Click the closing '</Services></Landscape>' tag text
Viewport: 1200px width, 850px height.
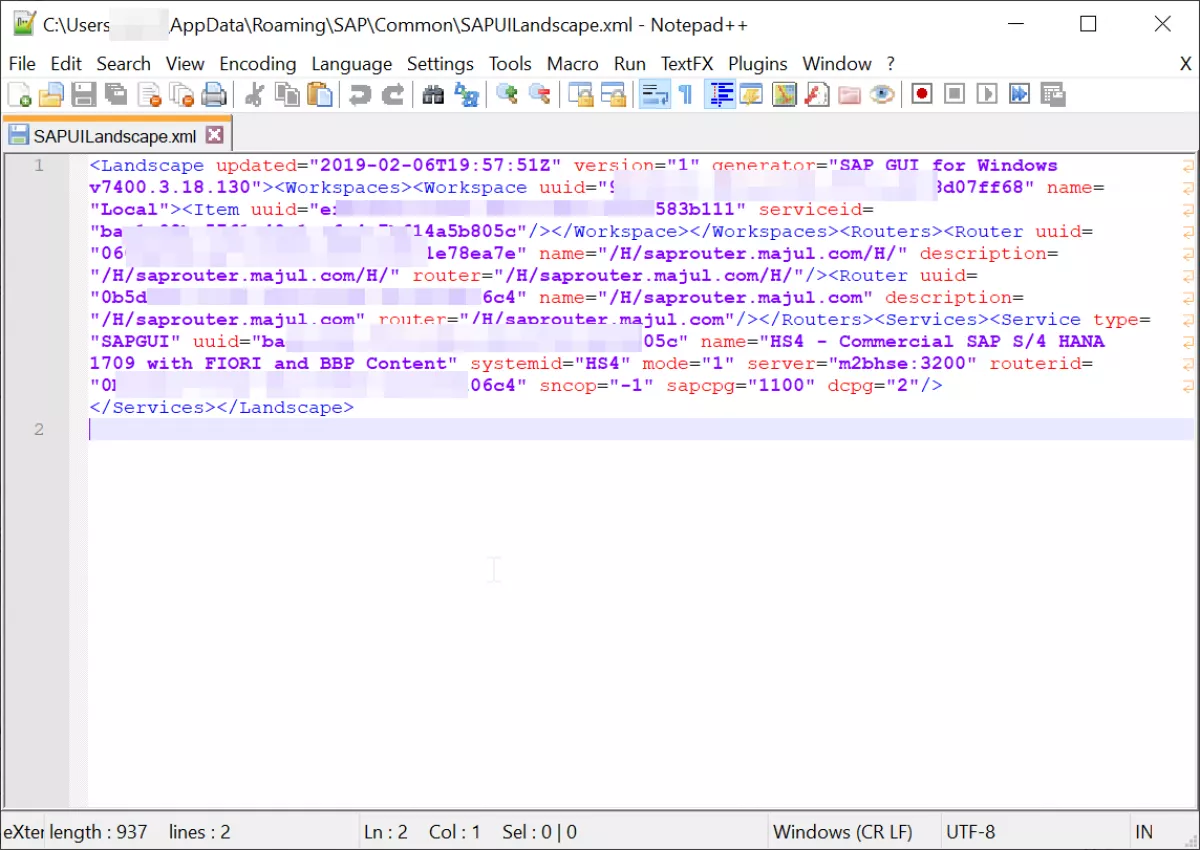[x=222, y=408]
